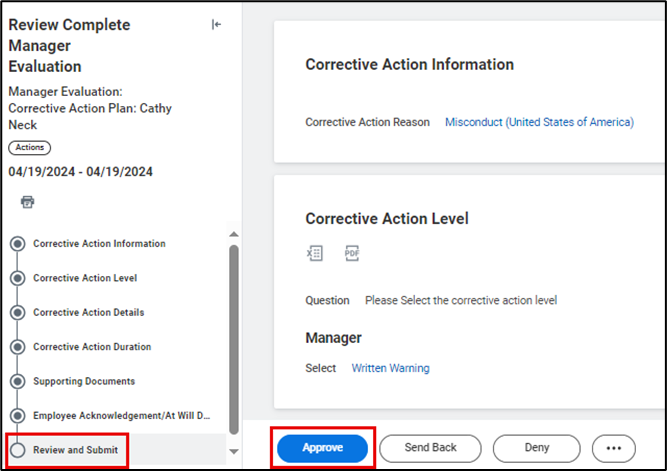The height and width of the screenshot is (471, 667).
Task: Navigate to Corrective Action Duration step
Action: point(92,347)
